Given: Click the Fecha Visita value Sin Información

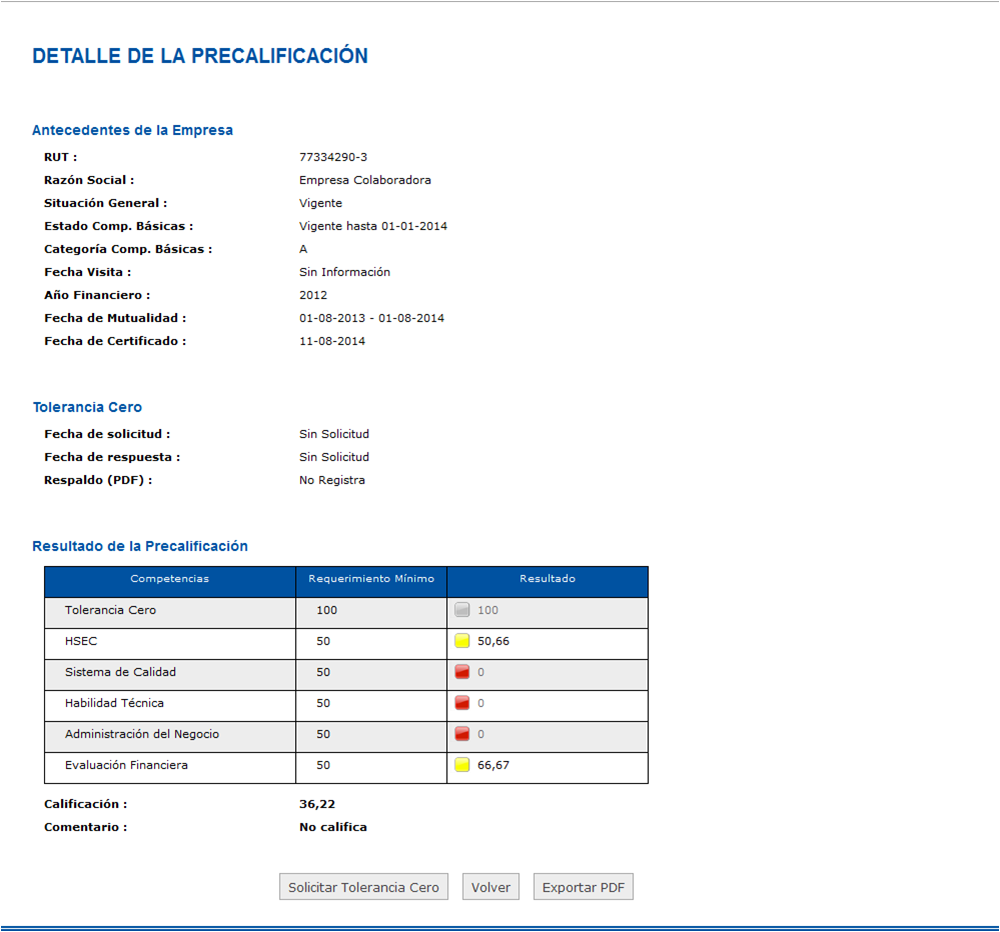Looking at the screenshot, I should coord(344,272).
